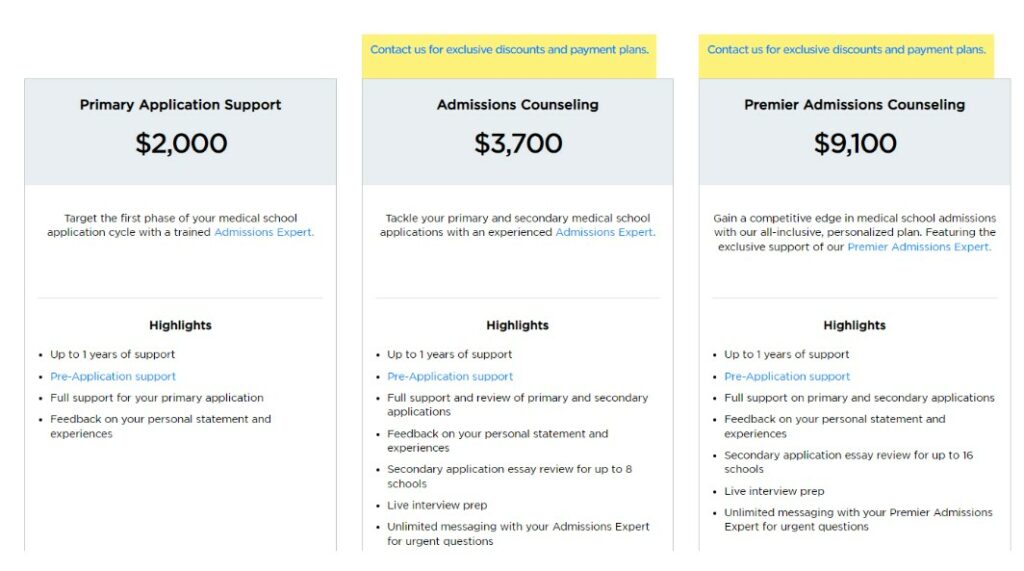1024x571 pixels.
Task: Click the essay review for 16 schools item
Action: 848,462
